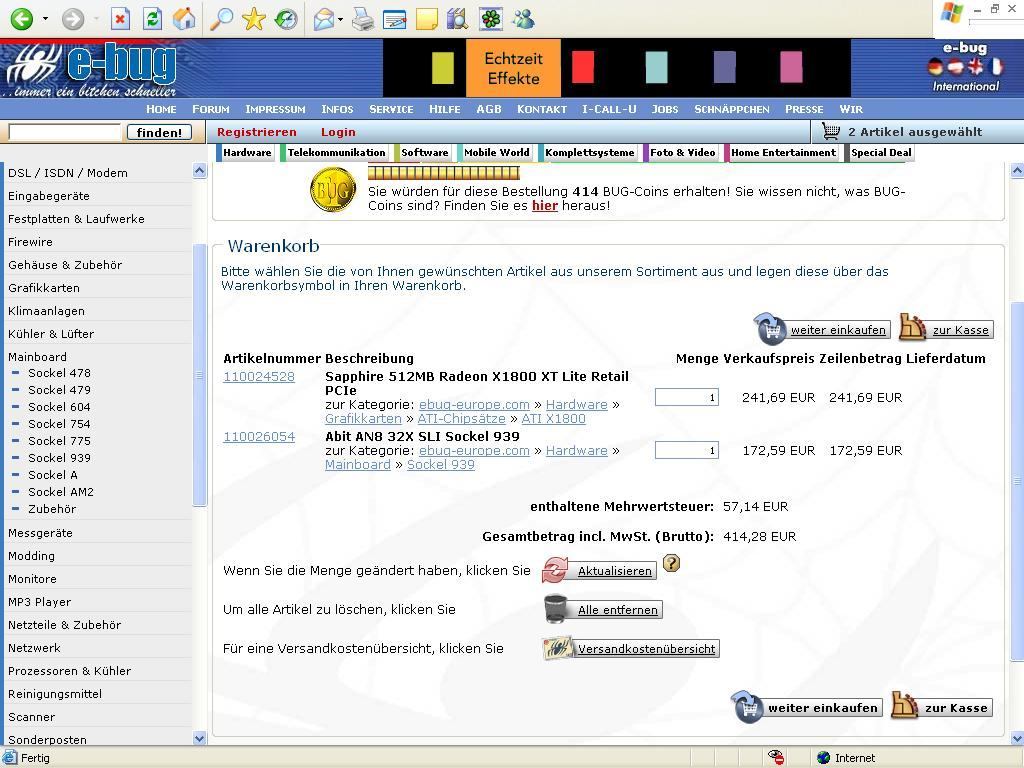
Task: Select the British flag language icon
Action: pyautogui.click(x=974, y=67)
